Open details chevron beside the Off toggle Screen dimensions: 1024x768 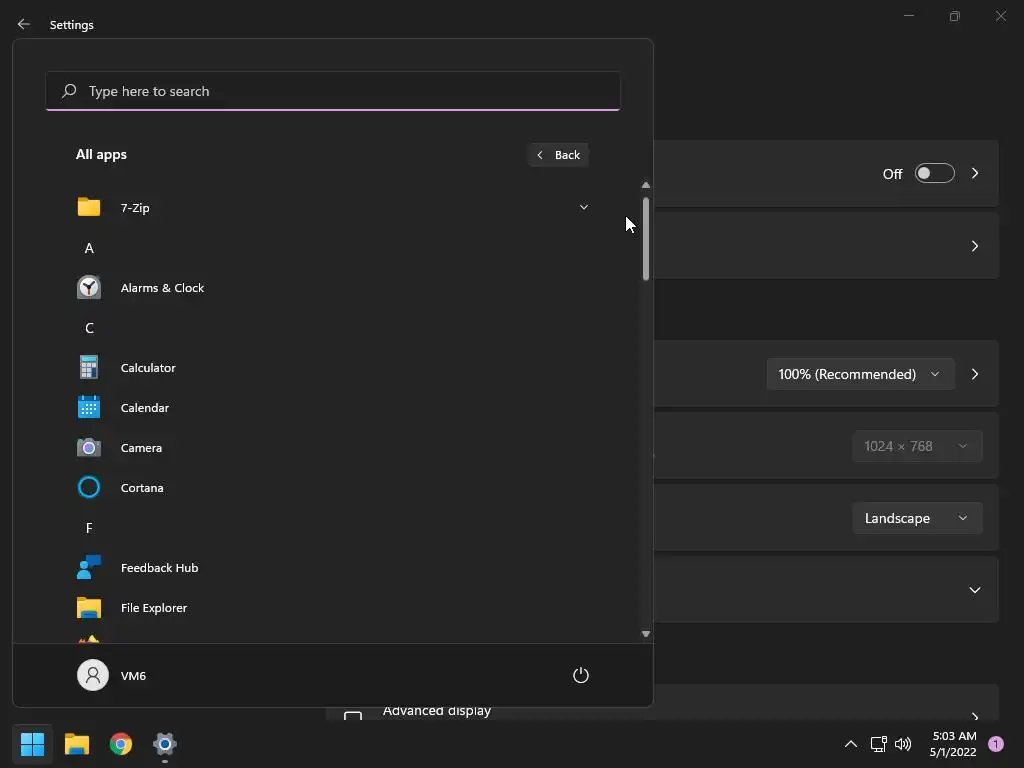coord(974,173)
